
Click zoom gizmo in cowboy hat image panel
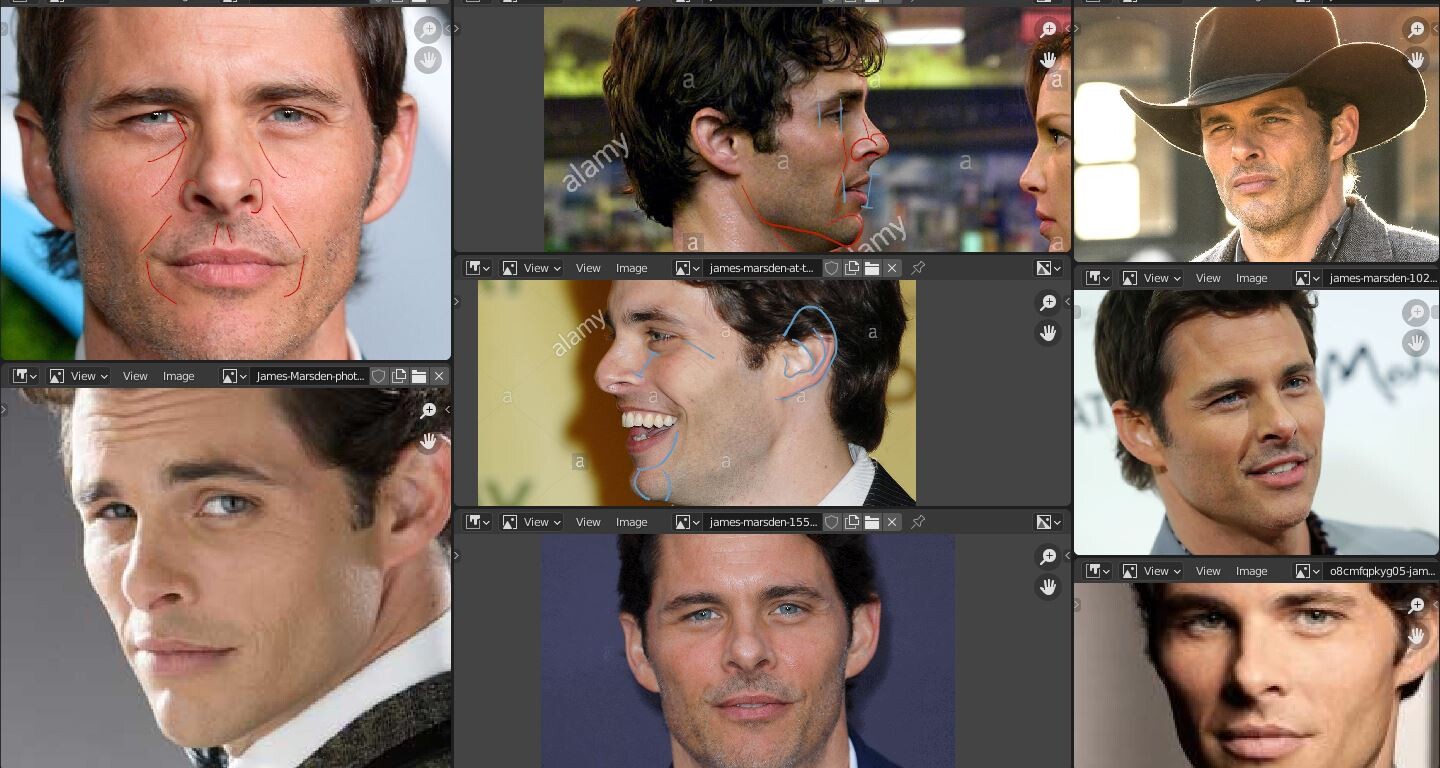point(1416,30)
